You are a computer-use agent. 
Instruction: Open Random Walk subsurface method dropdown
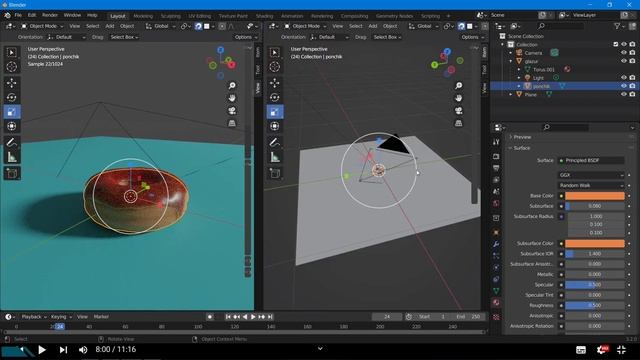[x=591, y=185]
